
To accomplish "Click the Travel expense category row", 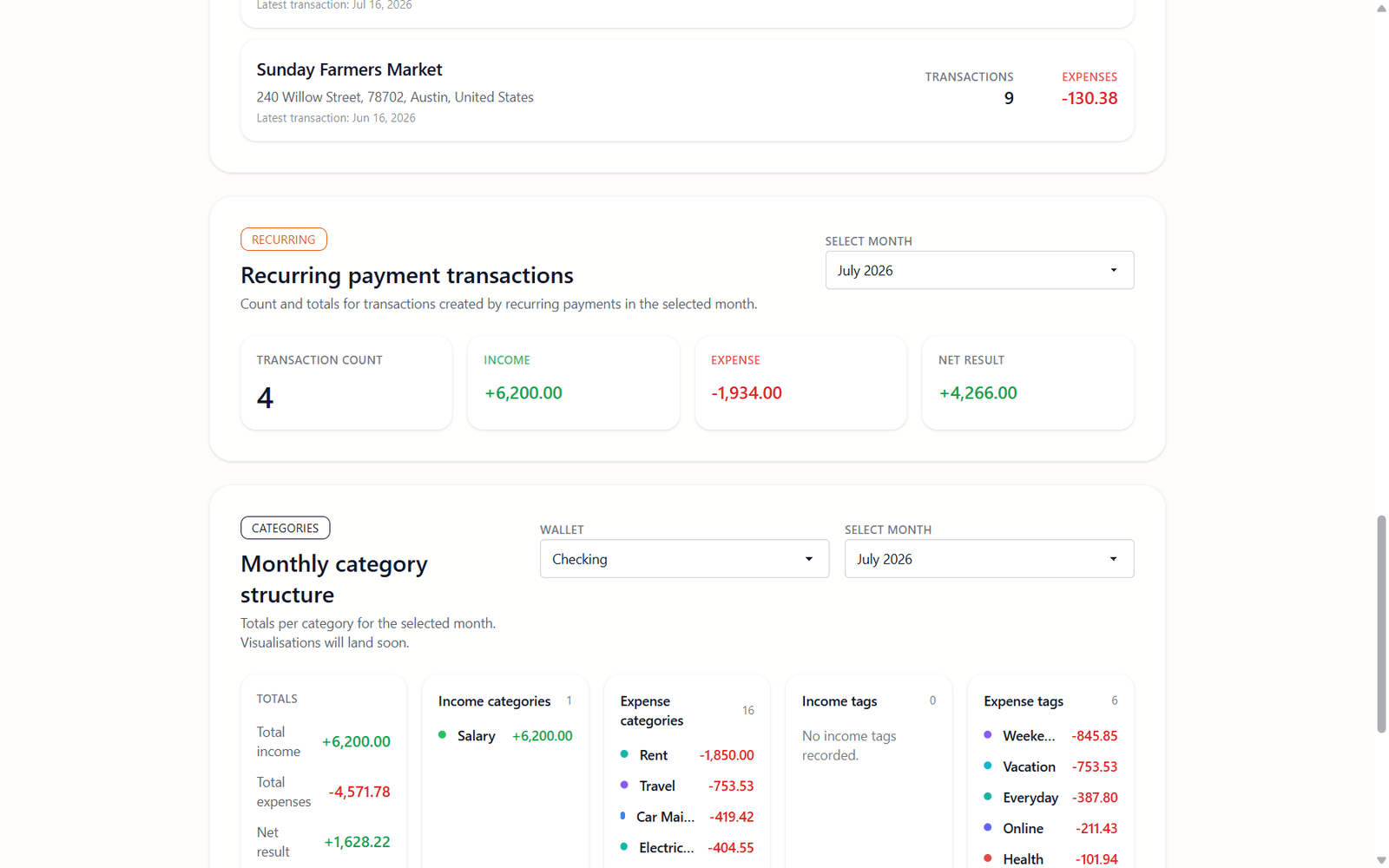I will [687, 786].
